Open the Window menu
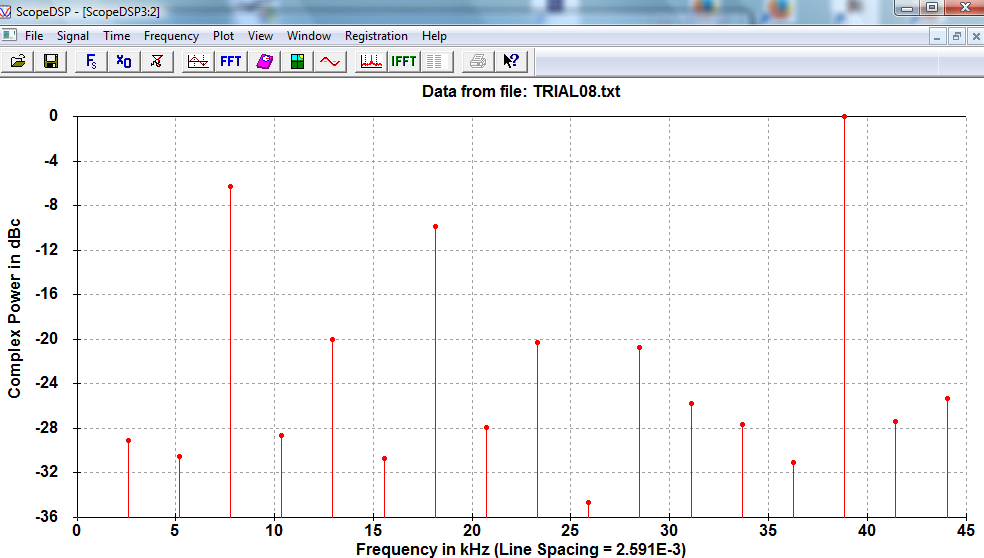The height and width of the screenshot is (558, 984). pyautogui.click(x=309, y=36)
